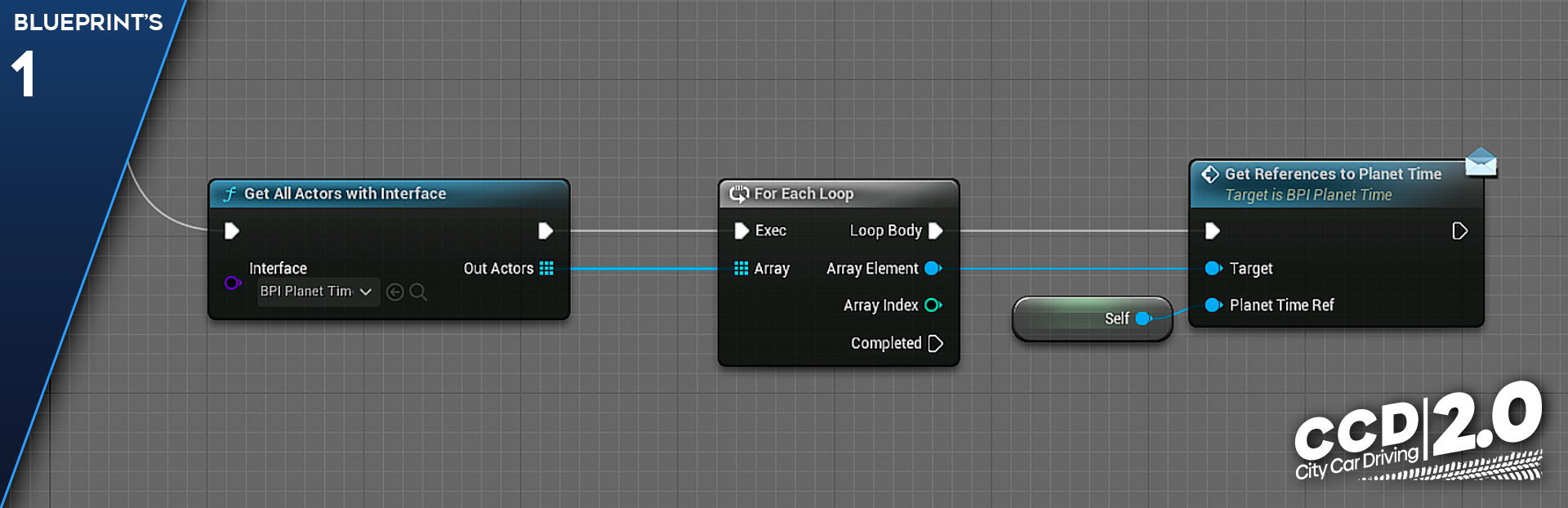Open the BPI Planet Time interface dropdown
The width and height of the screenshot is (1568, 508).
(318, 292)
